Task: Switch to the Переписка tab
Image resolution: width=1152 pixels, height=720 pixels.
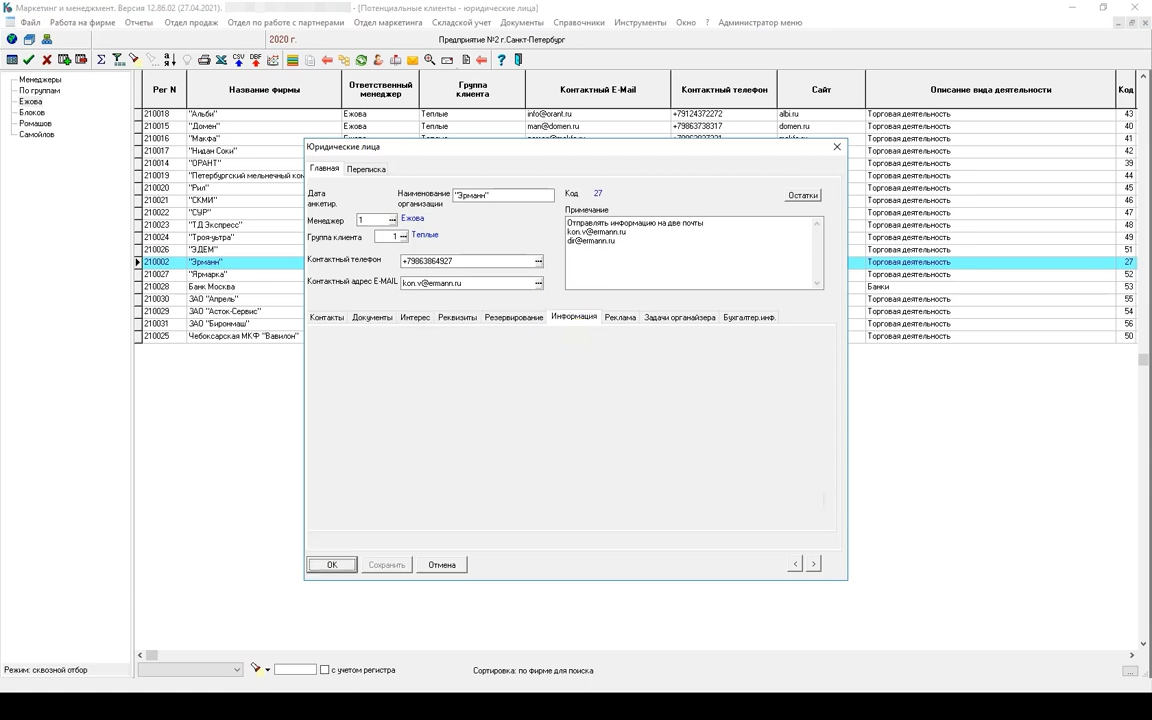Action: coord(366,169)
